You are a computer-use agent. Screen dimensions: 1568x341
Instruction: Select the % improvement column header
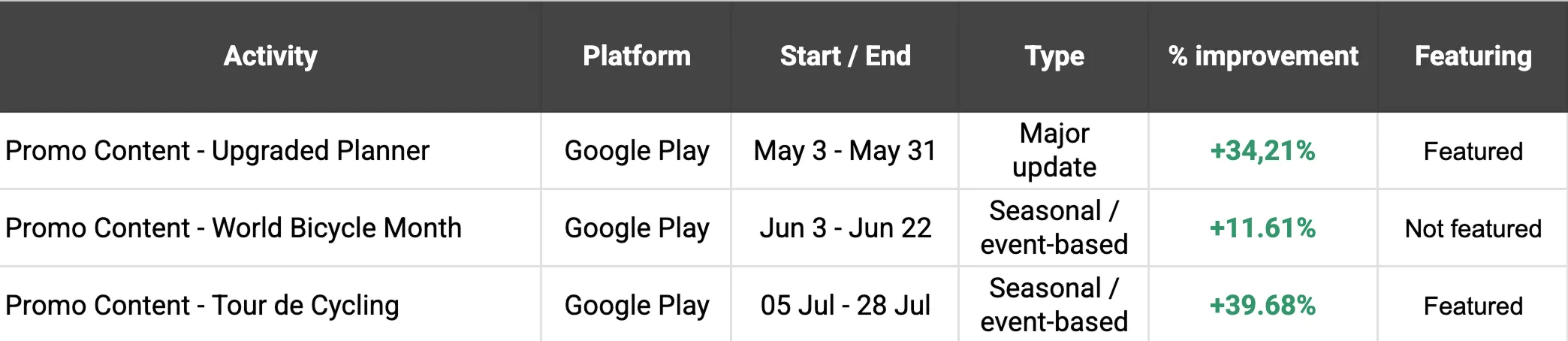coord(1263,56)
